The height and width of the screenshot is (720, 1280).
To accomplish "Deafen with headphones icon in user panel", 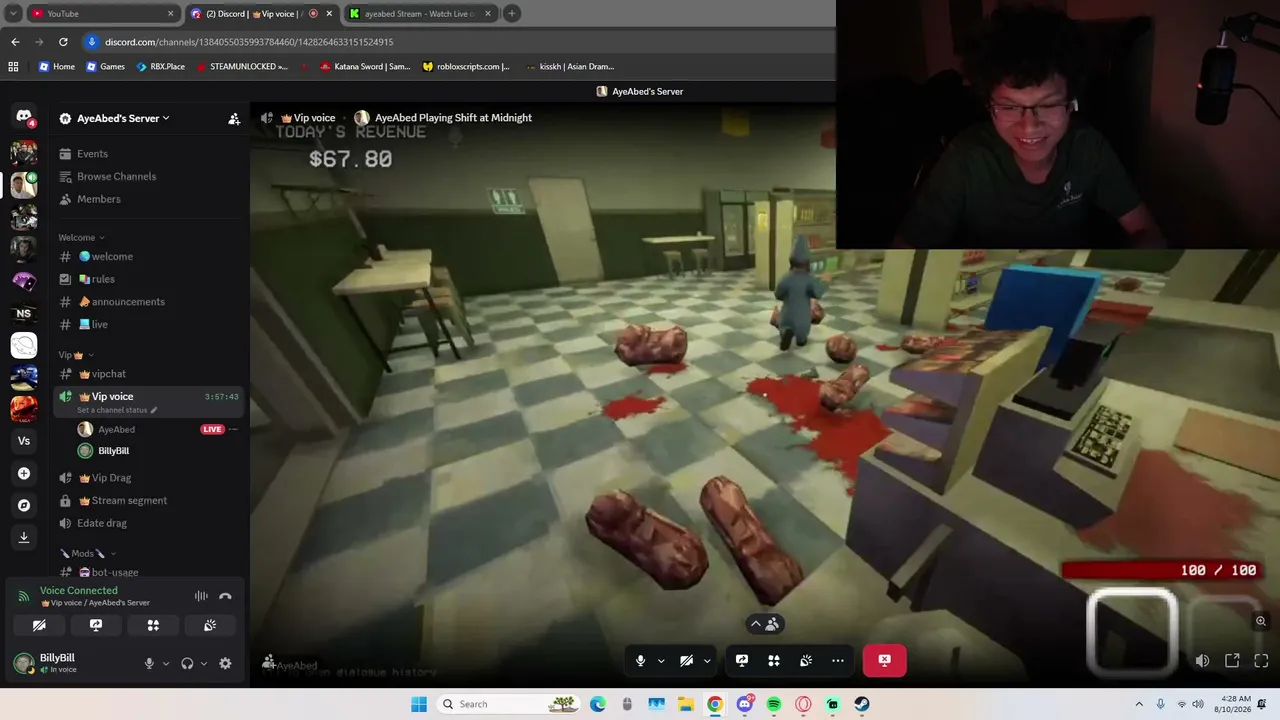I will point(187,663).
